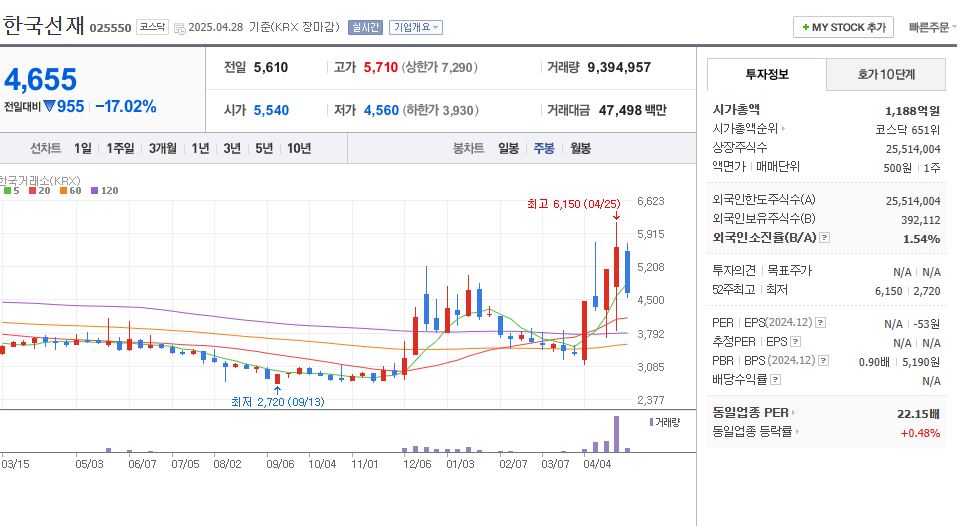Click the 외국인소진율 value 1.54%
The height and width of the screenshot is (526, 959).
pyautogui.click(x=921, y=239)
